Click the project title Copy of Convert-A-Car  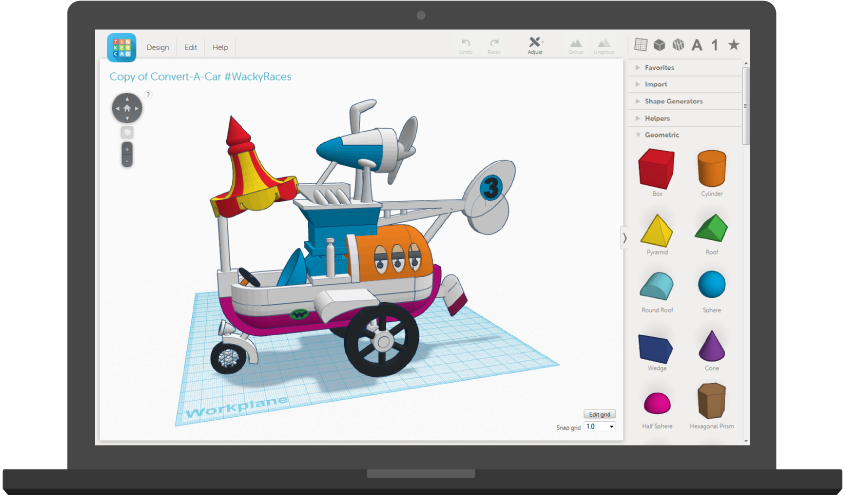click(200, 76)
